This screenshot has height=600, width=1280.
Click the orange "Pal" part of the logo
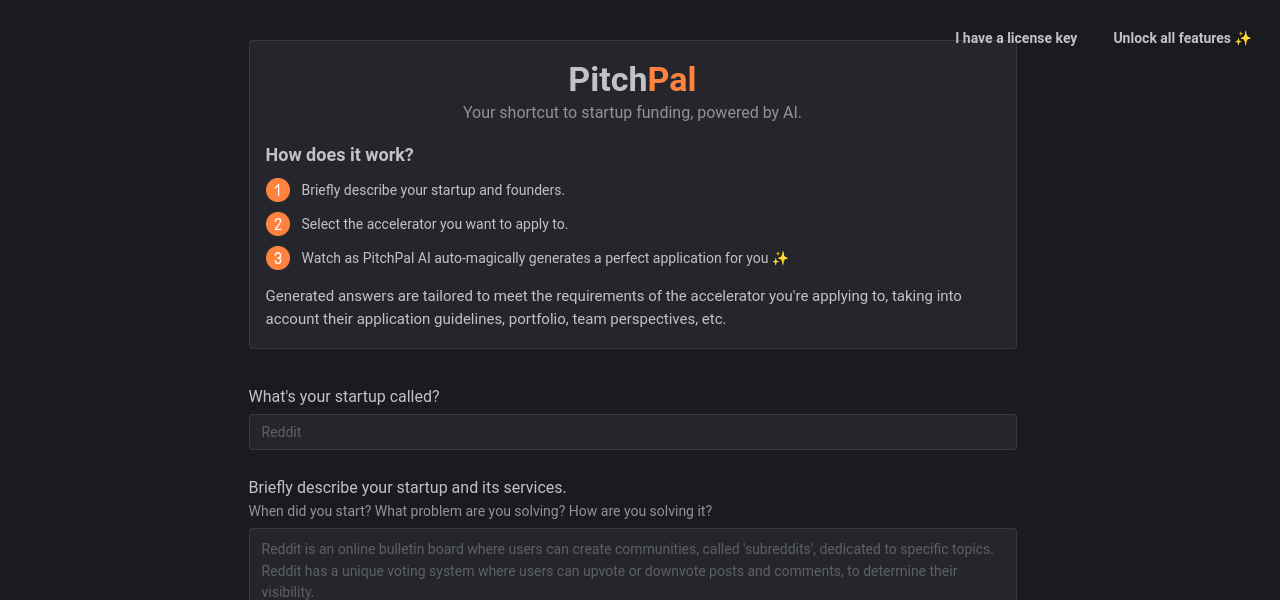click(672, 80)
